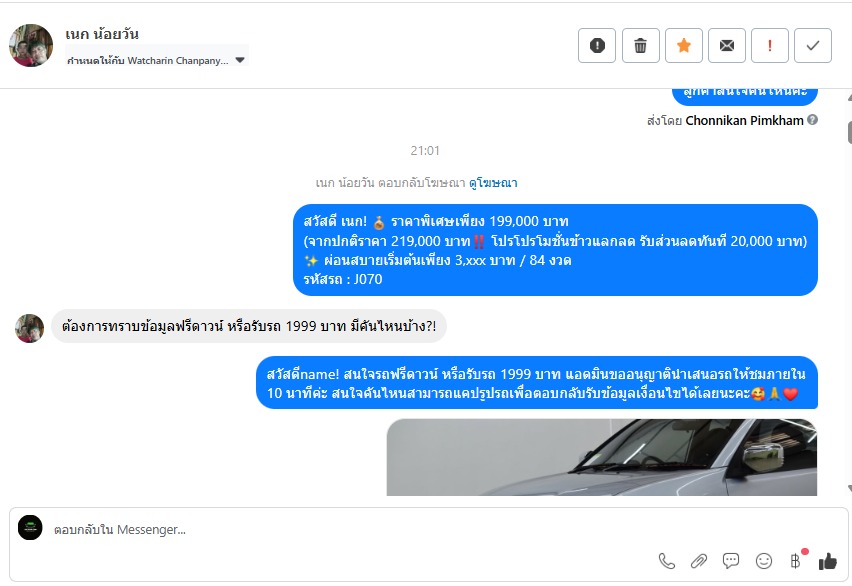Send a thumbs-up like
The height and width of the screenshot is (586, 852).
[828, 561]
